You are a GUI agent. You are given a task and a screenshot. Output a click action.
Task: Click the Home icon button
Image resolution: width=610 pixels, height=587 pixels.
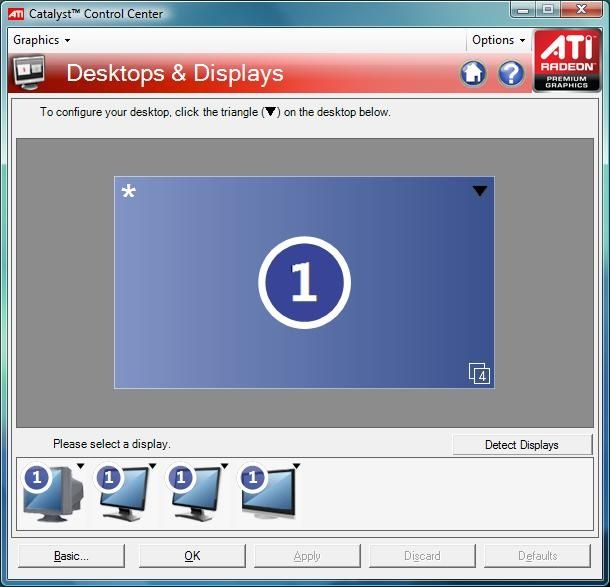[473, 73]
